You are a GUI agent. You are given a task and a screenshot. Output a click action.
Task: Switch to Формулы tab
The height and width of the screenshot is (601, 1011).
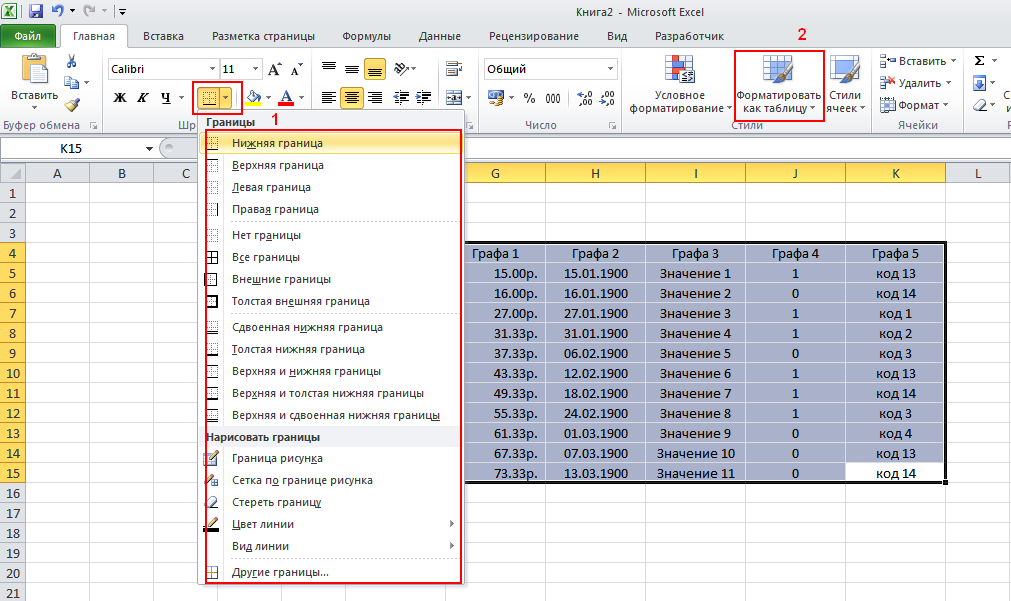[366, 36]
